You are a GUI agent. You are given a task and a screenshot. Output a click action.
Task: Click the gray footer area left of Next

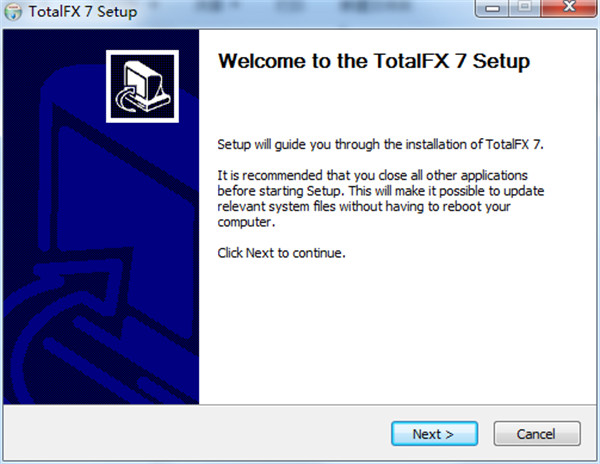pyautogui.click(x=195, y=433)
